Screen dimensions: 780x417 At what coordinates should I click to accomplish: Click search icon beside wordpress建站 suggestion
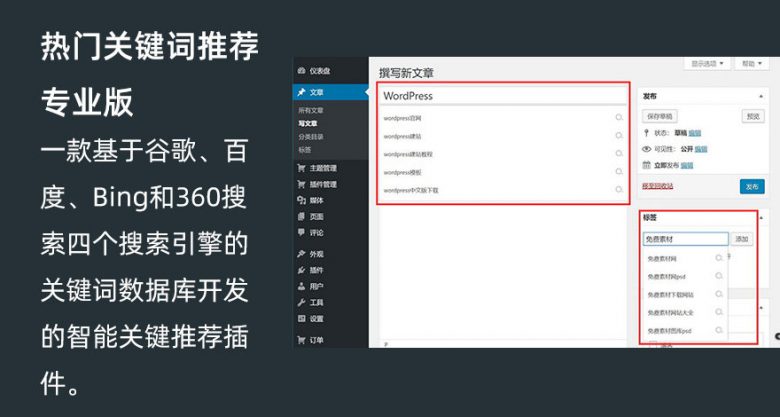point(619,135)
